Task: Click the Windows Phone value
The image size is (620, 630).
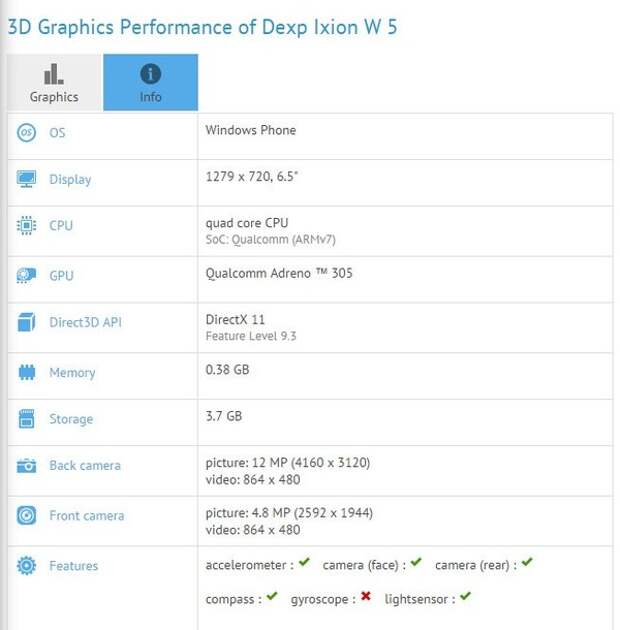Action: pos(251,130)
